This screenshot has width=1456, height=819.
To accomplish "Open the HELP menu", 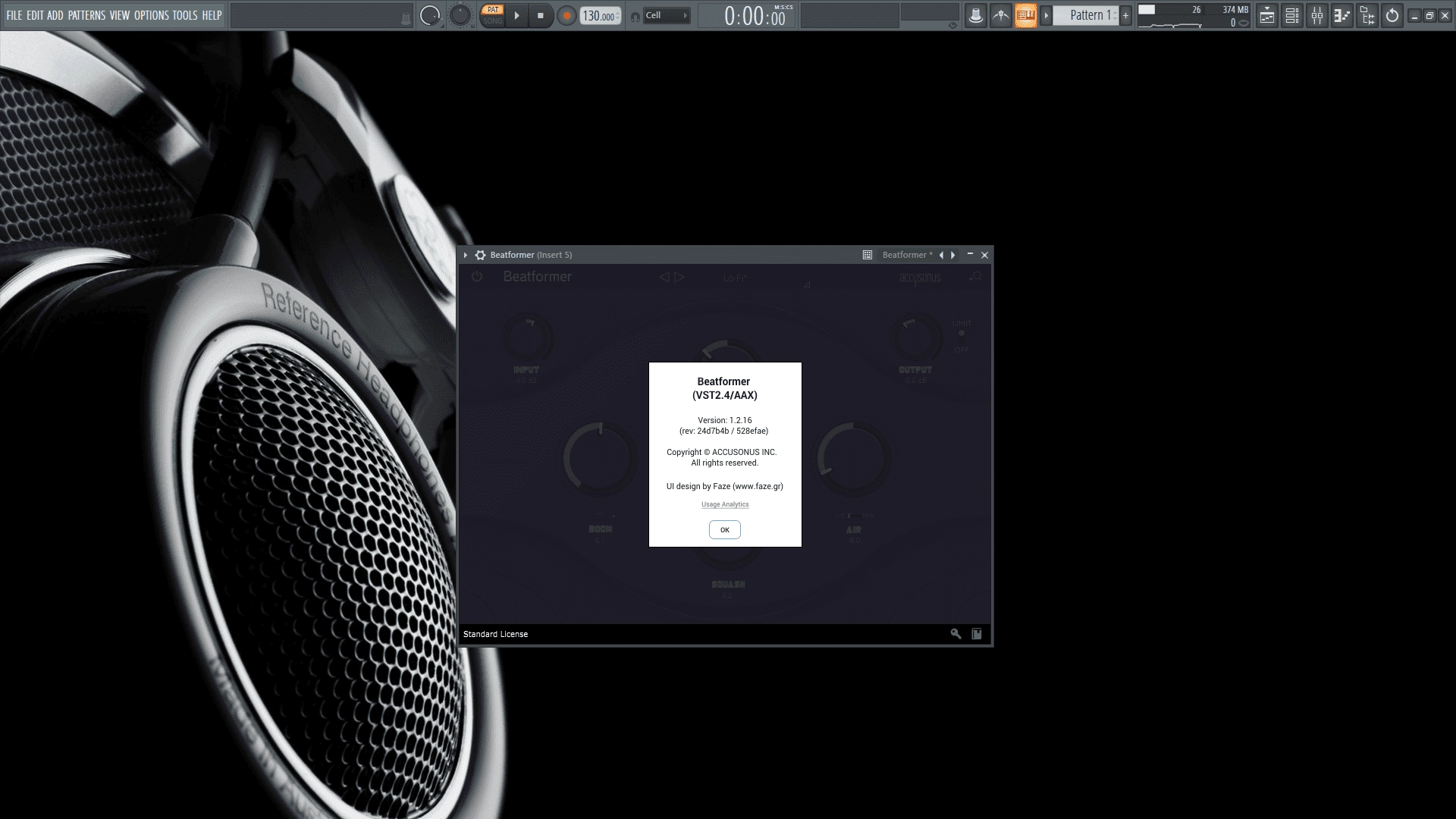I will 212,15.
